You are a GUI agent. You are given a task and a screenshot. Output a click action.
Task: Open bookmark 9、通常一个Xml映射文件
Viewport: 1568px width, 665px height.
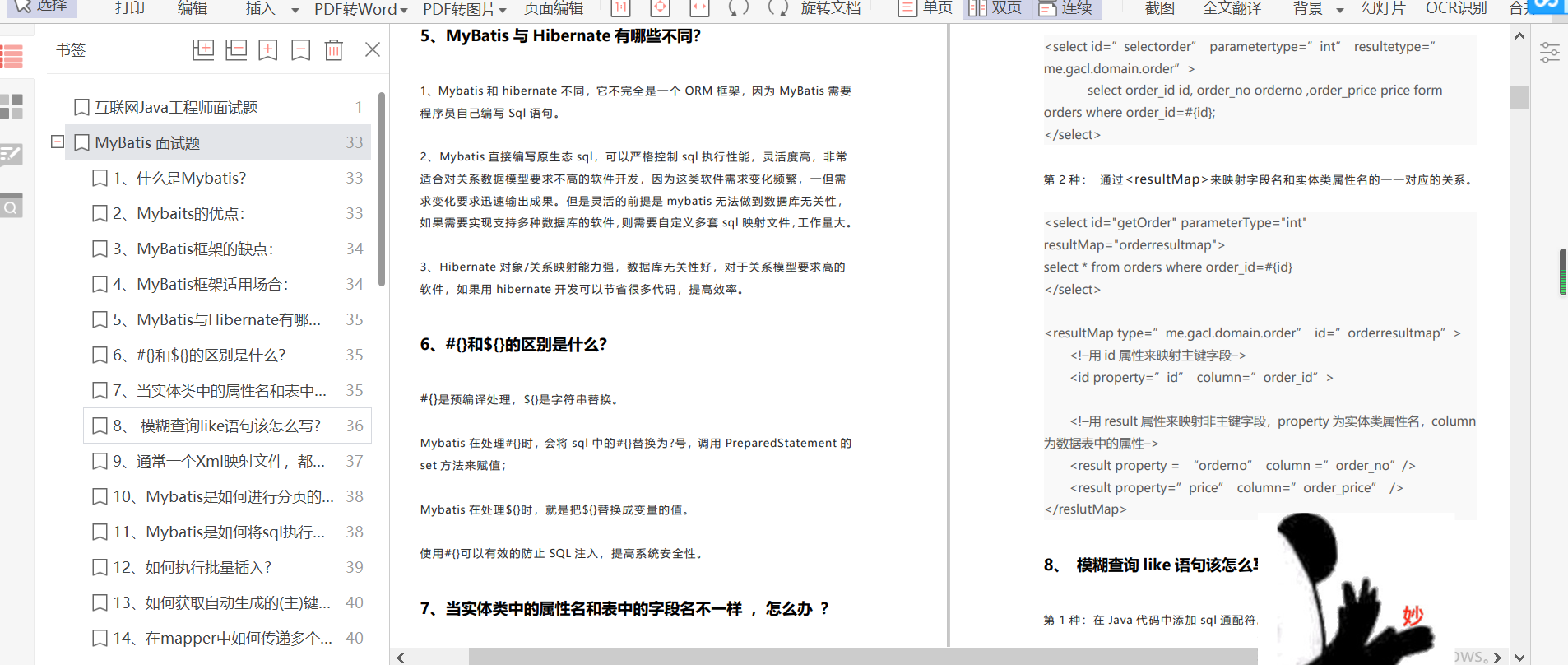[x=227, y=461]
